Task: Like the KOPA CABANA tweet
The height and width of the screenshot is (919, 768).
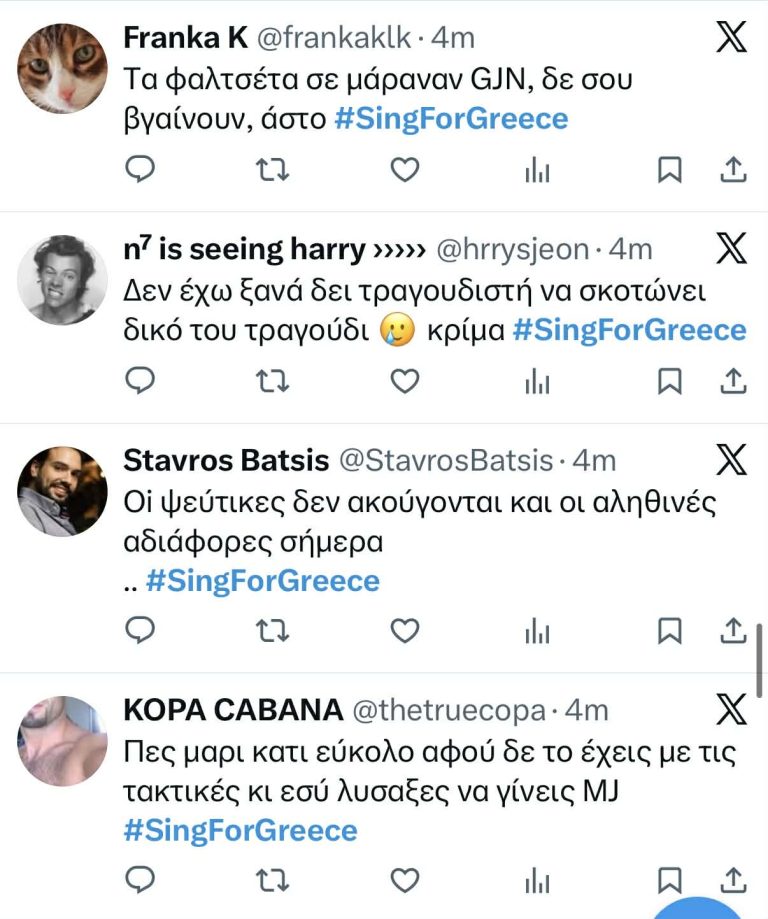Action: coord(403,880)
